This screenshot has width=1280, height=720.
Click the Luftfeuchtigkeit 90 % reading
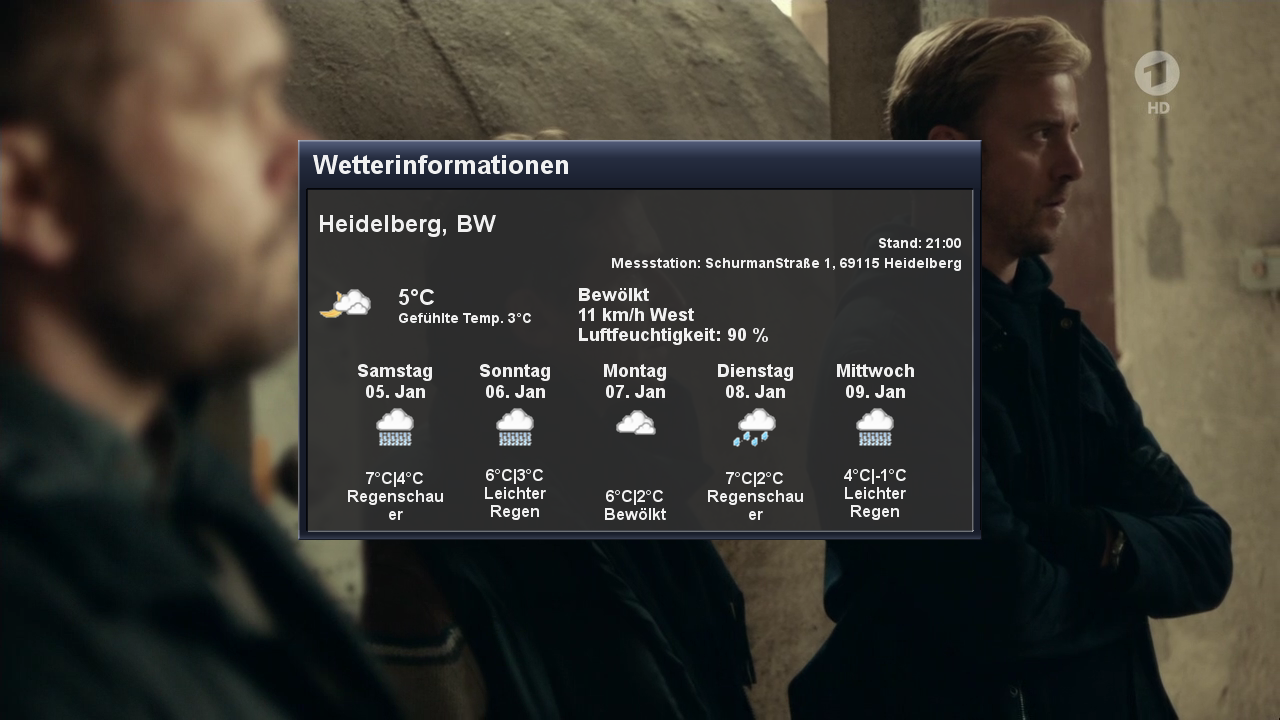point(673,335)
